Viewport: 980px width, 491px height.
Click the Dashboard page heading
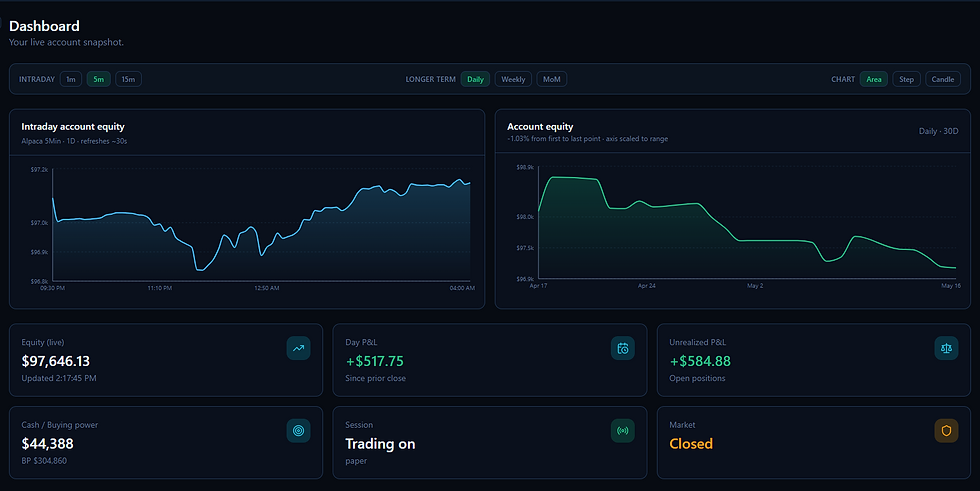(44, 26)
